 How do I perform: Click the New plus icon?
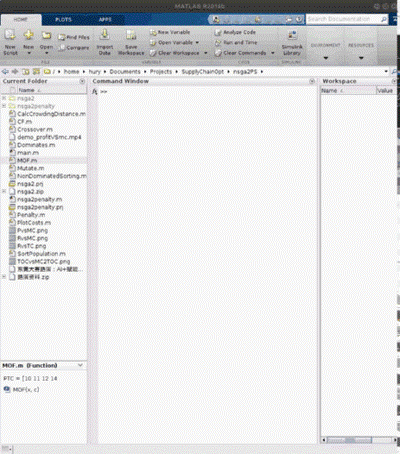28,35
